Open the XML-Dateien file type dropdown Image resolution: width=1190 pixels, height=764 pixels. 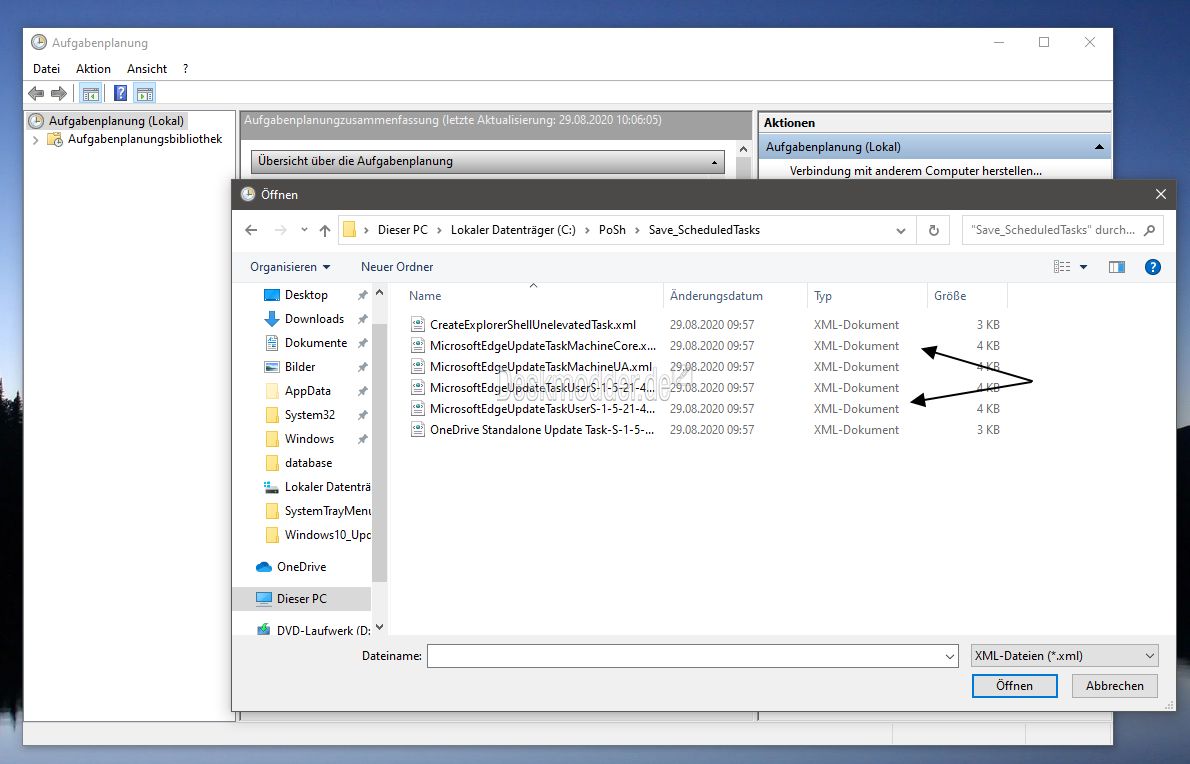tap(1065, 656)
